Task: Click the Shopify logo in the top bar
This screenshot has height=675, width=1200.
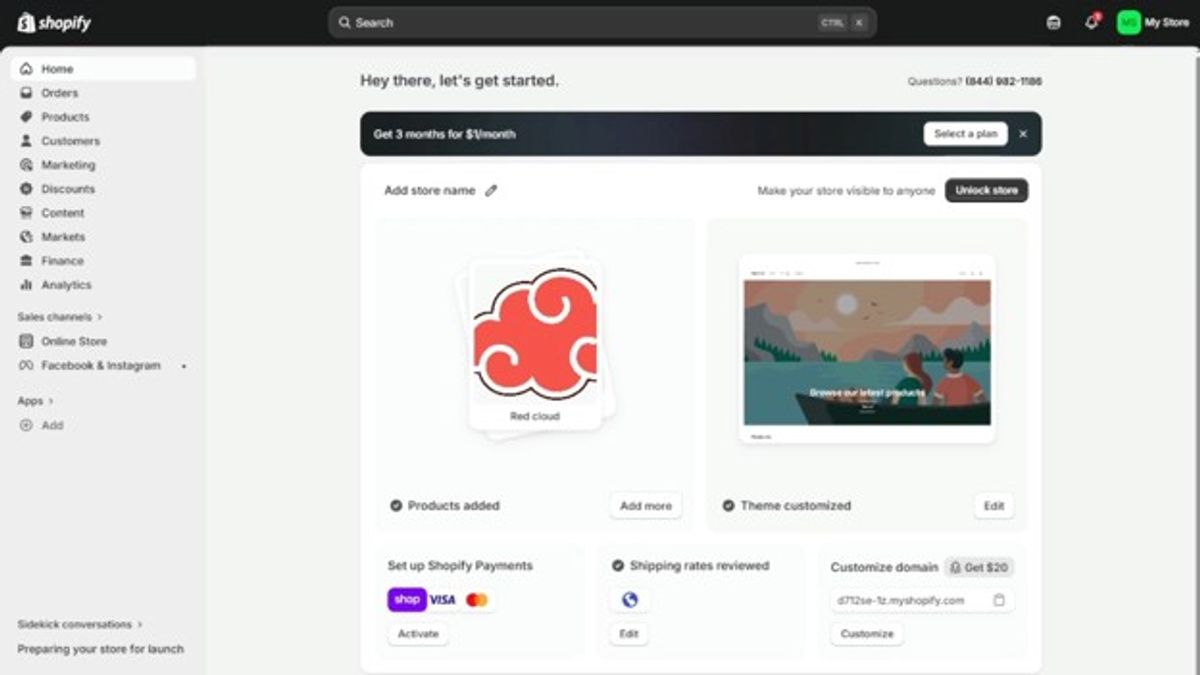Action: click(54, 22)
